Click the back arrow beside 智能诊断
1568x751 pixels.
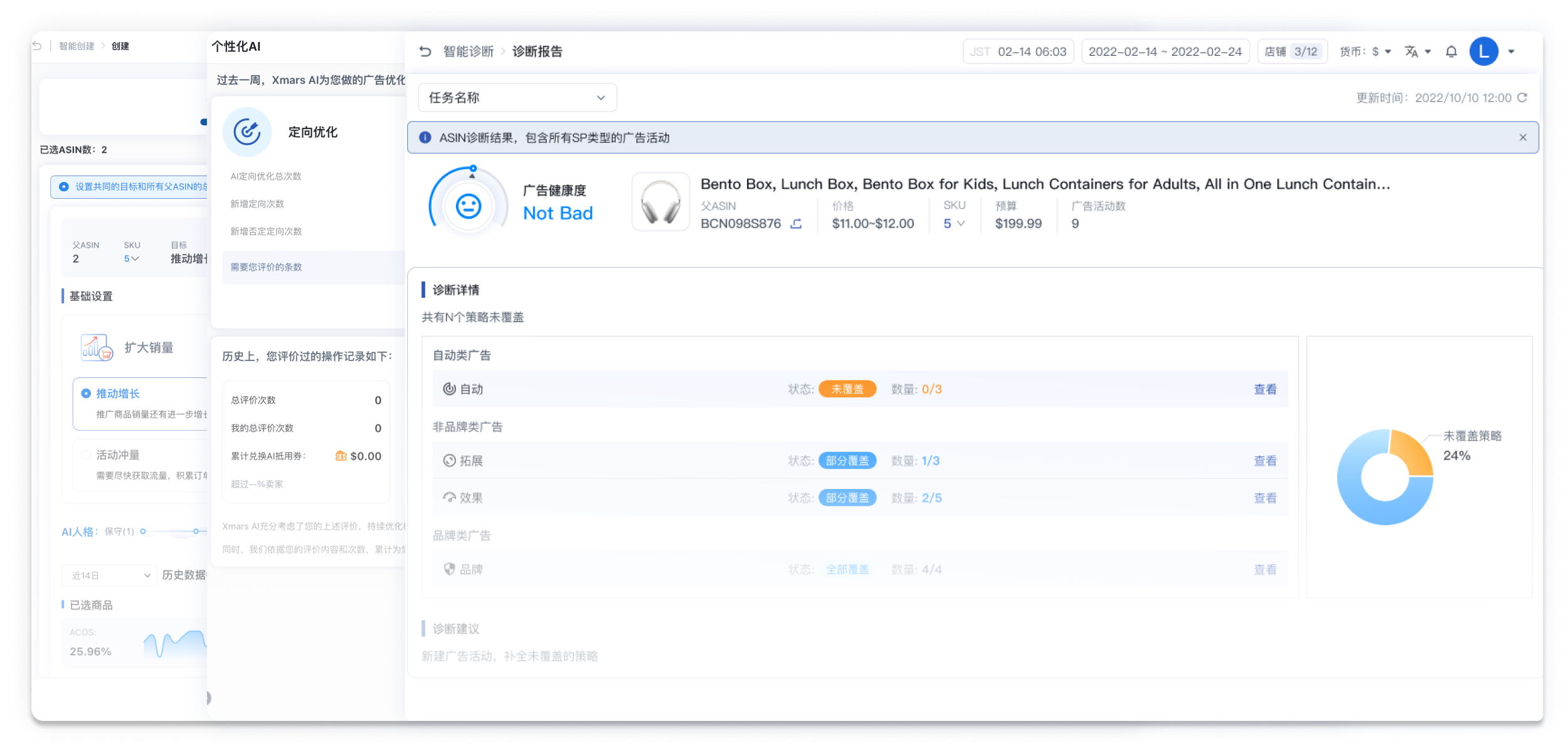425,51
